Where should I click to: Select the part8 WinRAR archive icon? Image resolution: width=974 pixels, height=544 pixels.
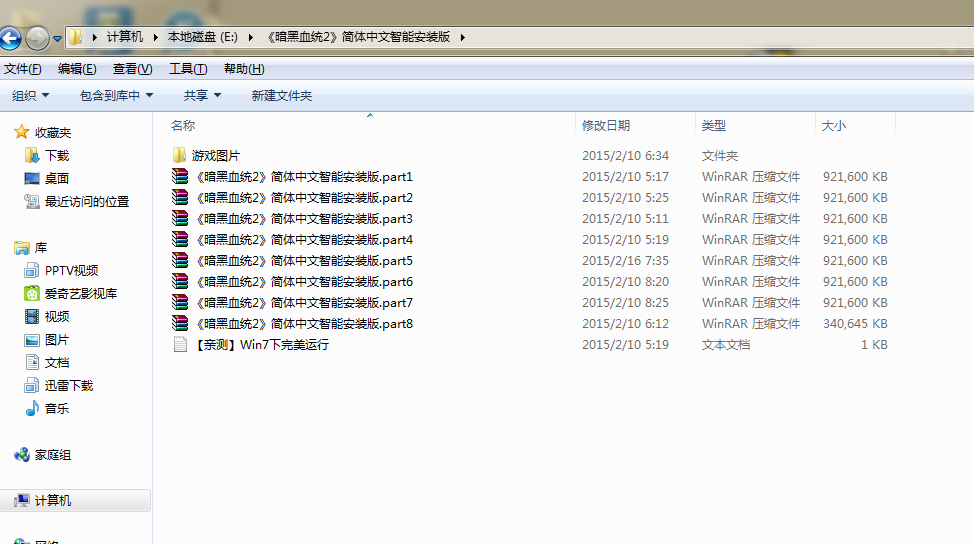click(x=180, y=324)
